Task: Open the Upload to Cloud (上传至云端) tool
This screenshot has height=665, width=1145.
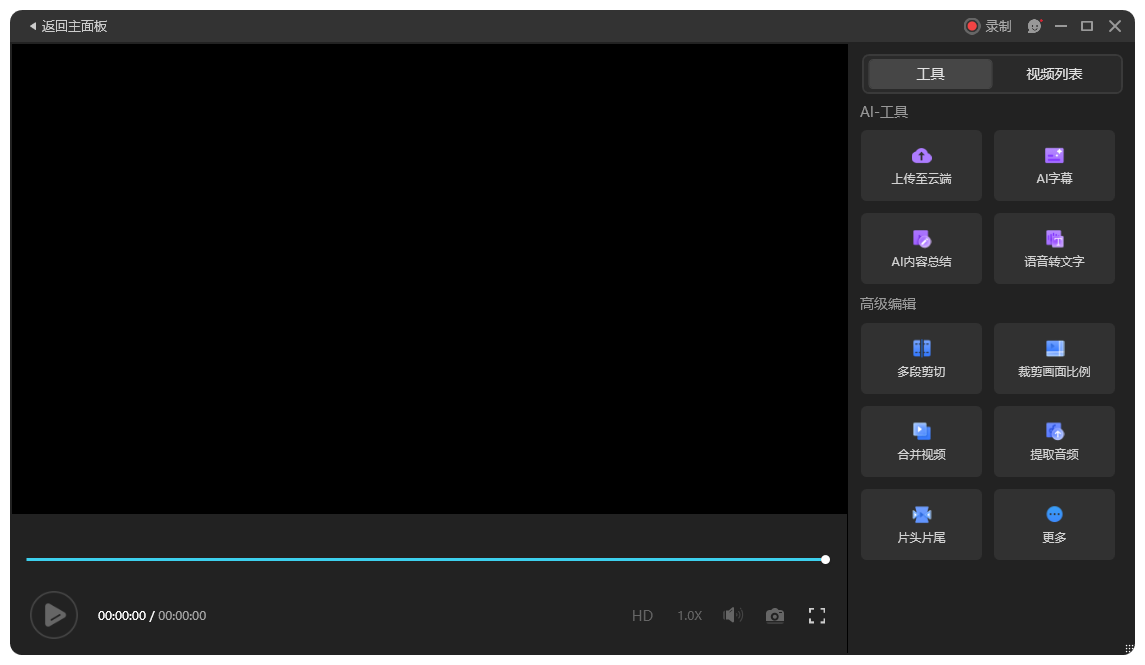Action: click(921, 166)
